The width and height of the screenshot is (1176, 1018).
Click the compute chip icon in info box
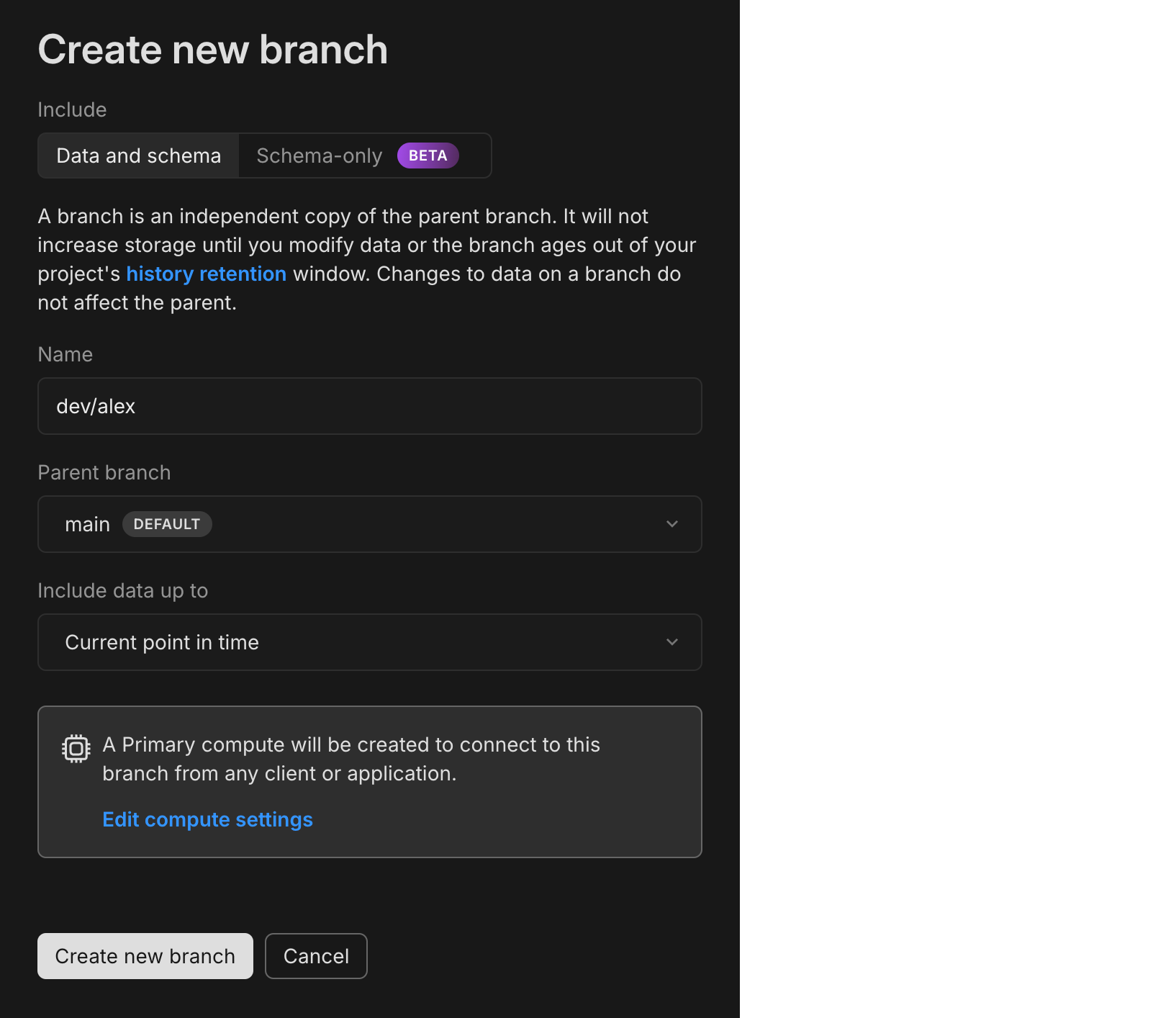(x=76, y=748)
